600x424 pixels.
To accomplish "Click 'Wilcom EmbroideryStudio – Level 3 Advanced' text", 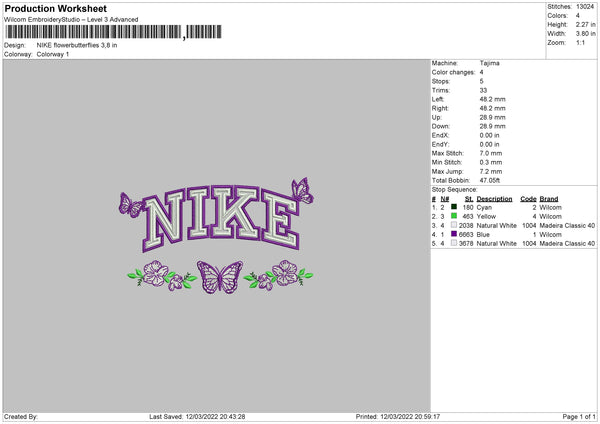I will tap(71, 20).
